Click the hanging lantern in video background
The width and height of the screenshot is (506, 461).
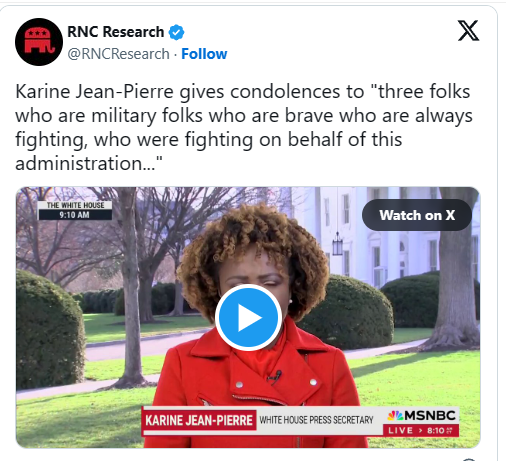337,243
